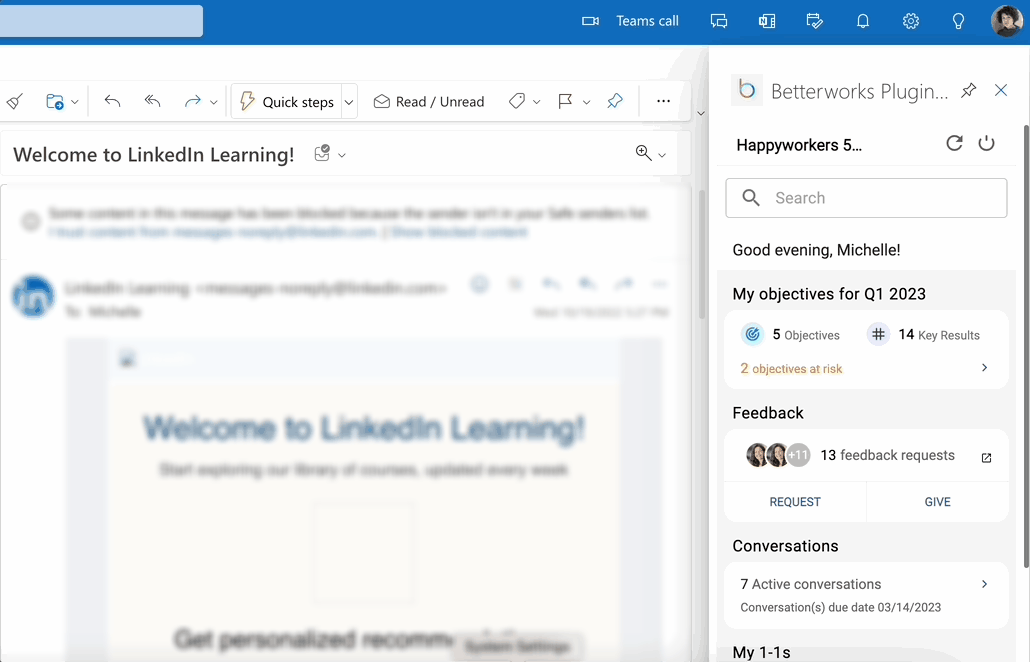Viewport: 1030px width, 662px height.
Task: Open Settings gear in the header
Action: click(910, 21)
